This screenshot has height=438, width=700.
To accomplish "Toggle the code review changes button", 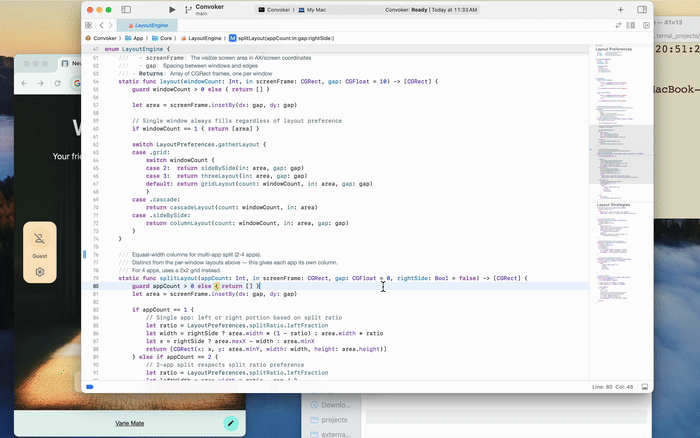I will point(618,25).
